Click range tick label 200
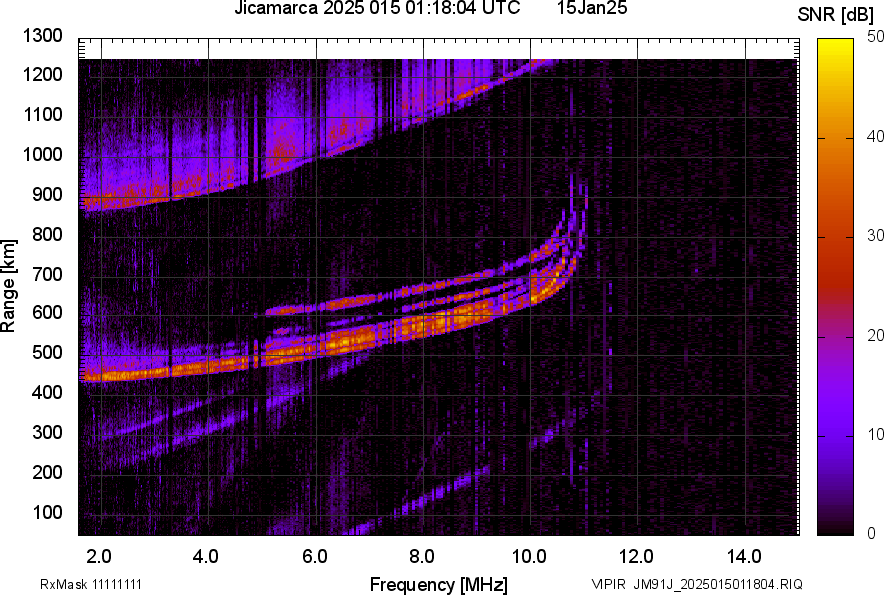 (x=47, y=472)
